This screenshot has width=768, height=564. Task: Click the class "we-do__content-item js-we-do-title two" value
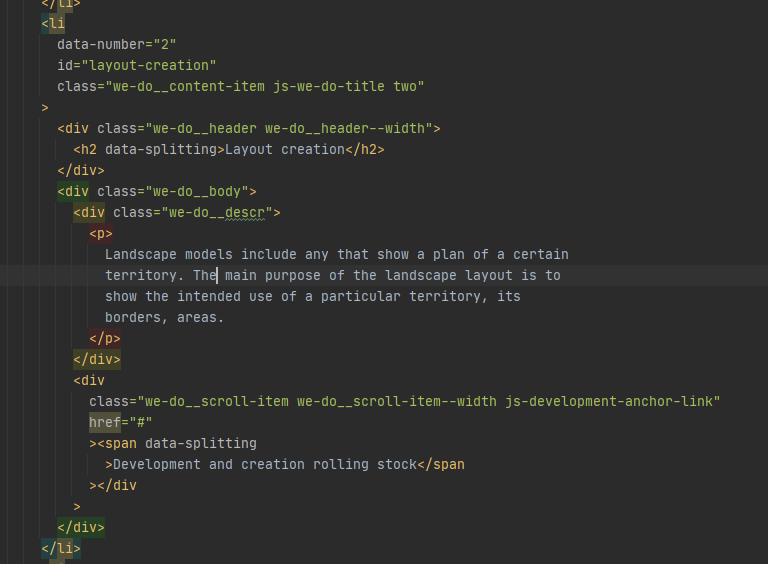(264, 87)
